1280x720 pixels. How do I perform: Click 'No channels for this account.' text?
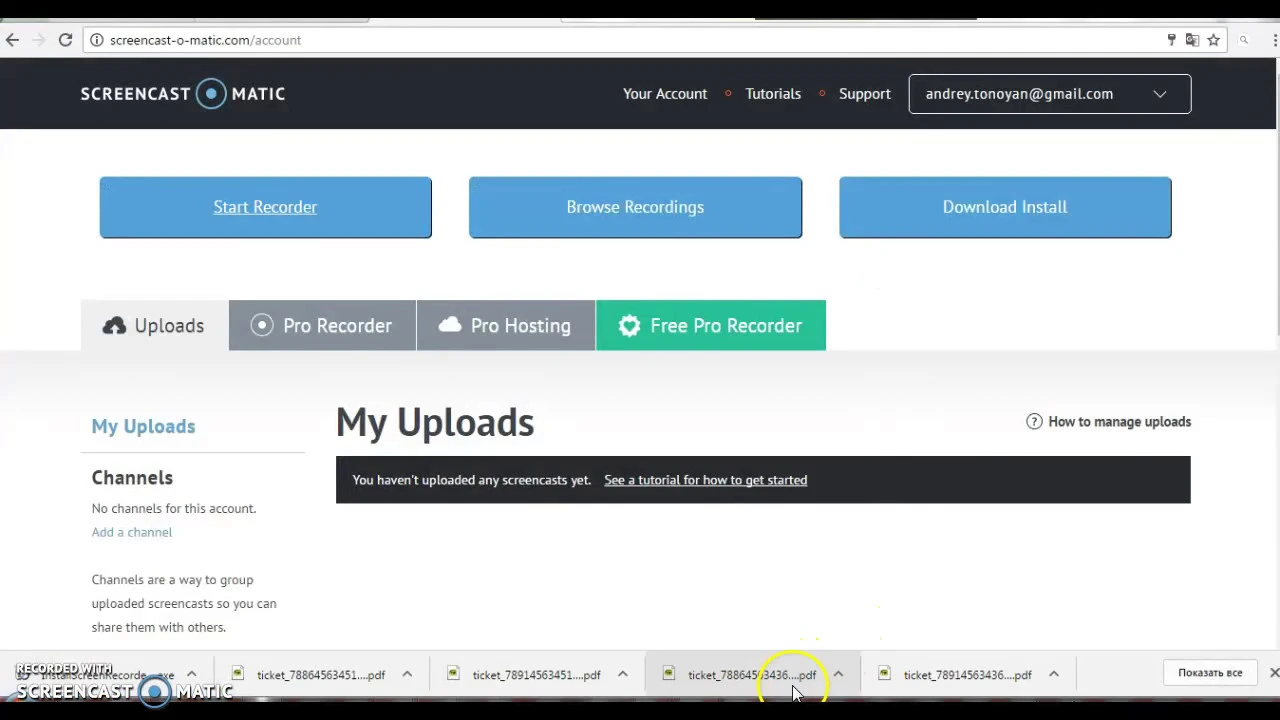(174, 508)
